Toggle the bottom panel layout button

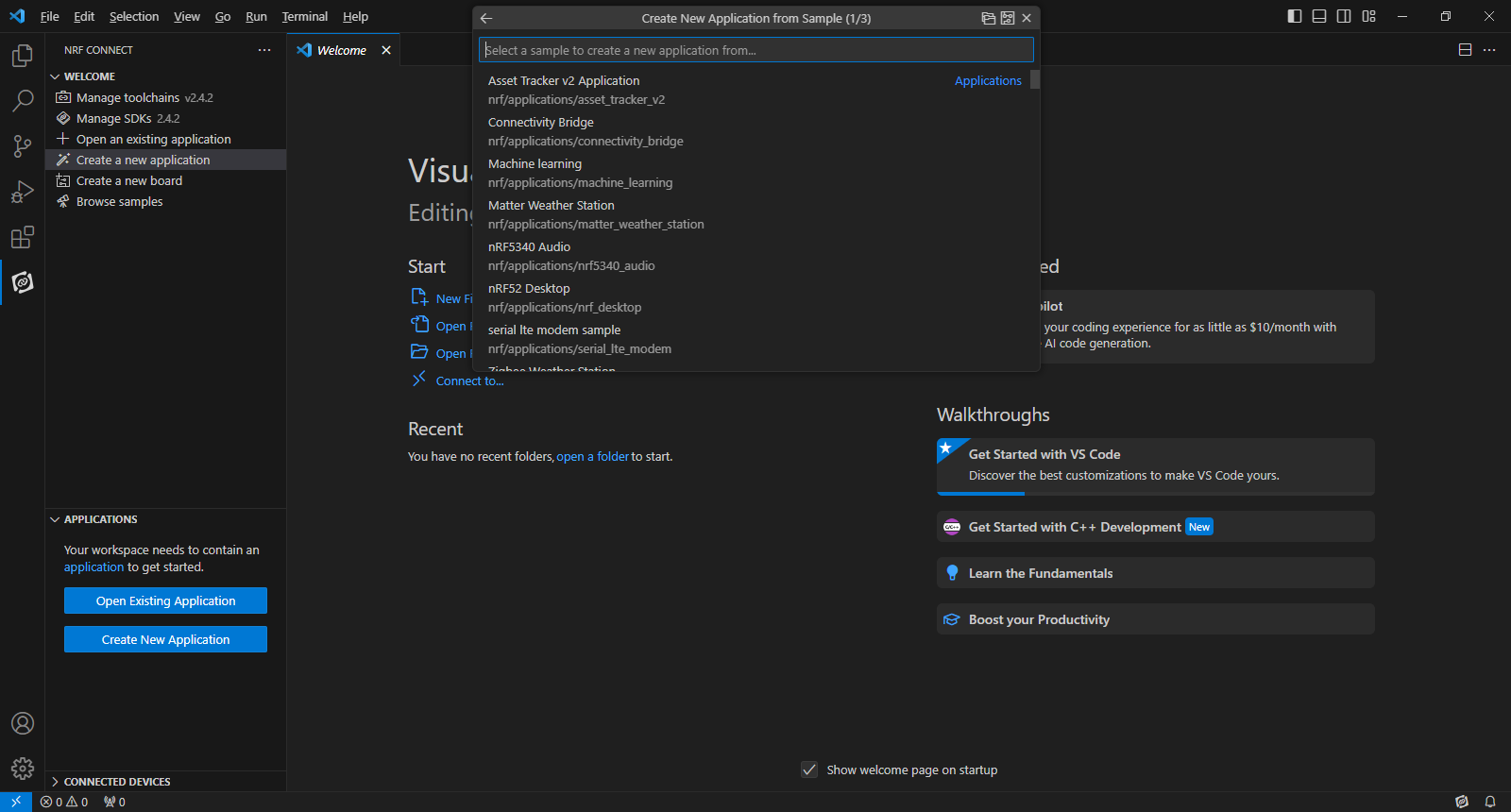pyautogui.click(x=1319, y=16)
